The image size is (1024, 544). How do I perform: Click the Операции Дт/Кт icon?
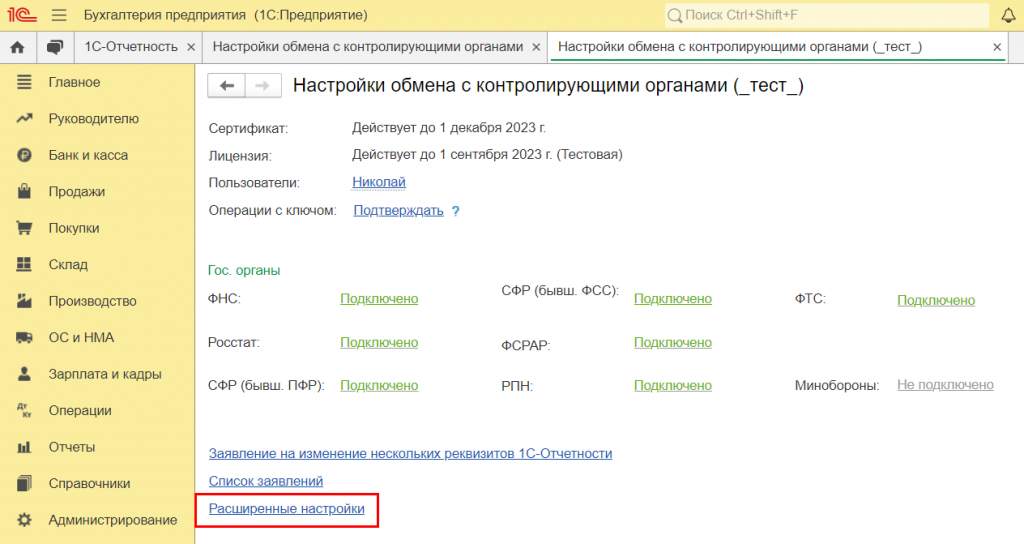click(x=24, y=411)
